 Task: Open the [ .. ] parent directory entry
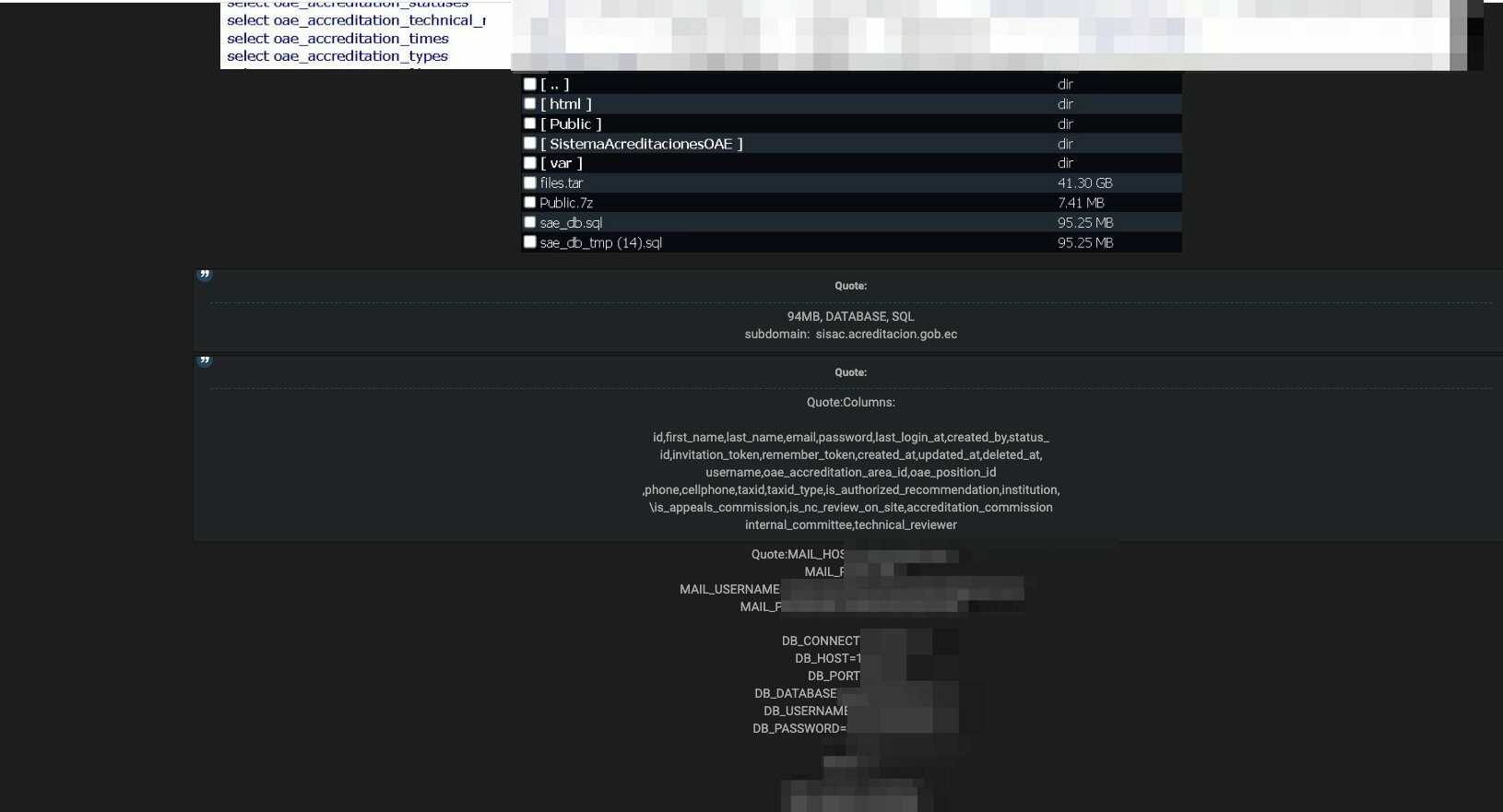click(x=554, y=84)
